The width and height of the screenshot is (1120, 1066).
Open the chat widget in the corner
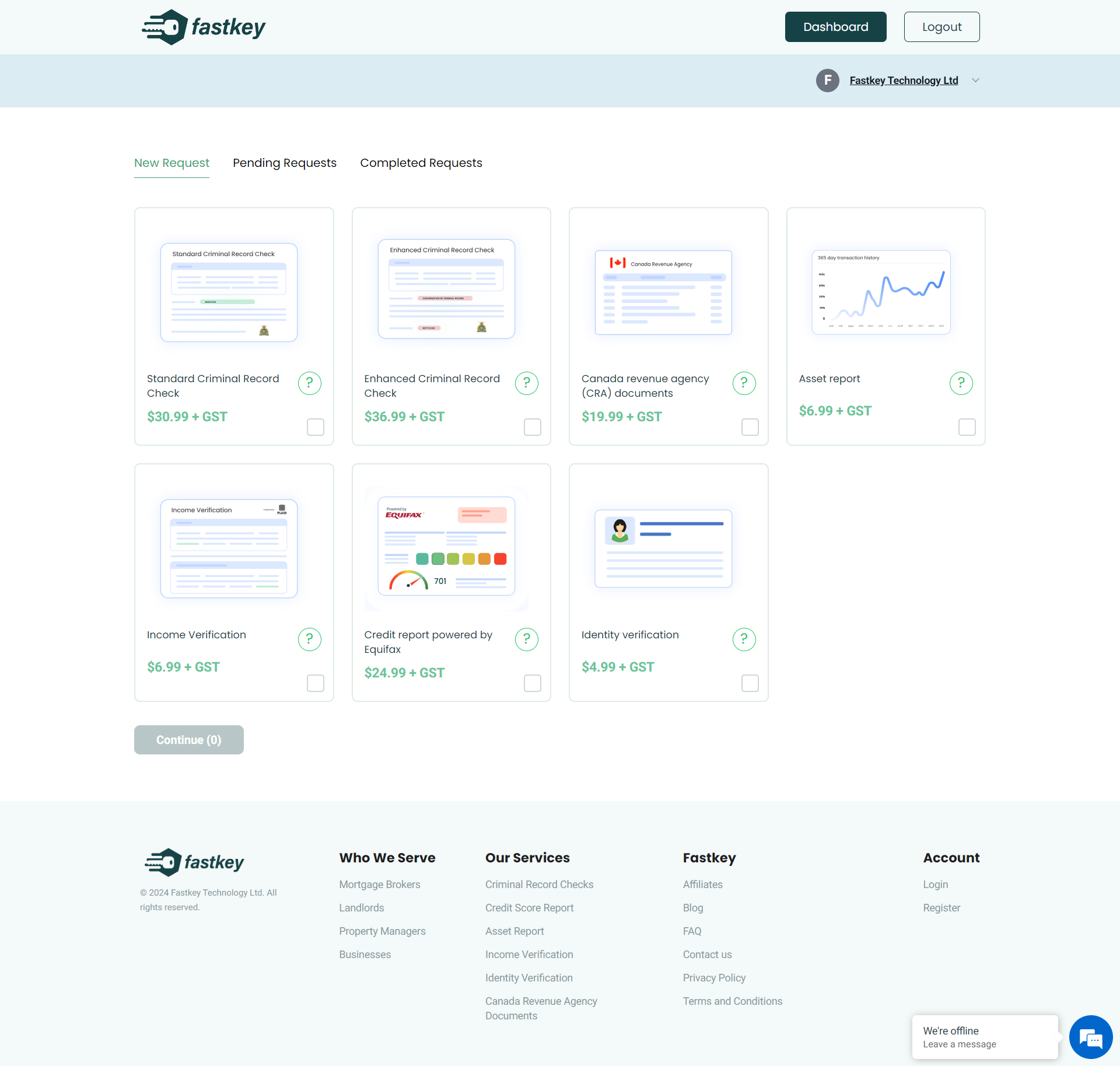click(x=1091, y=1037)
